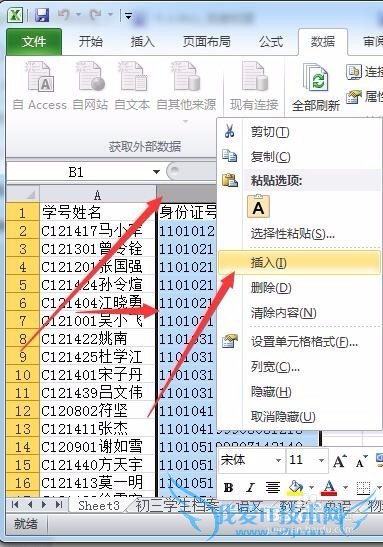383x547 pixels.
Task: Click the Font Color A icon
Action: point(329,487)
